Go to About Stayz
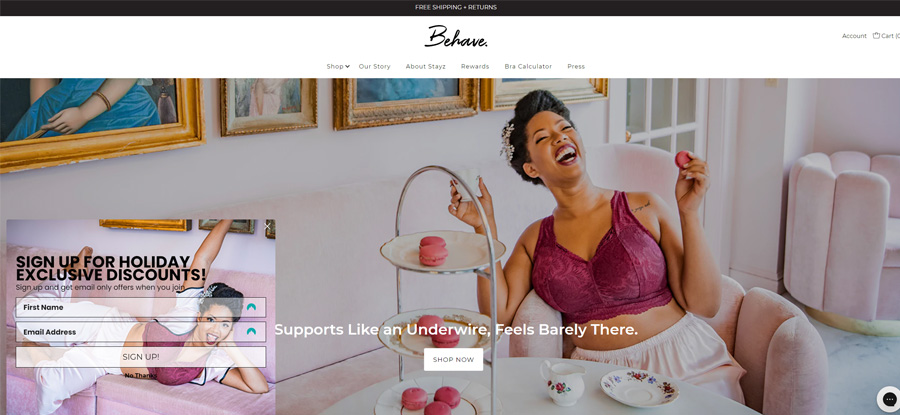 [x=425, y=67]
